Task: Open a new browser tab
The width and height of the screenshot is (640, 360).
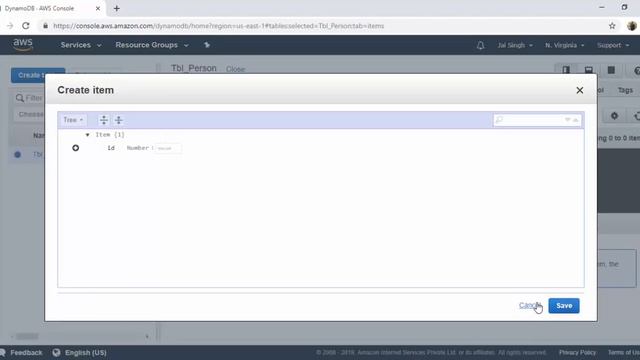Action: tap(117, 8)
